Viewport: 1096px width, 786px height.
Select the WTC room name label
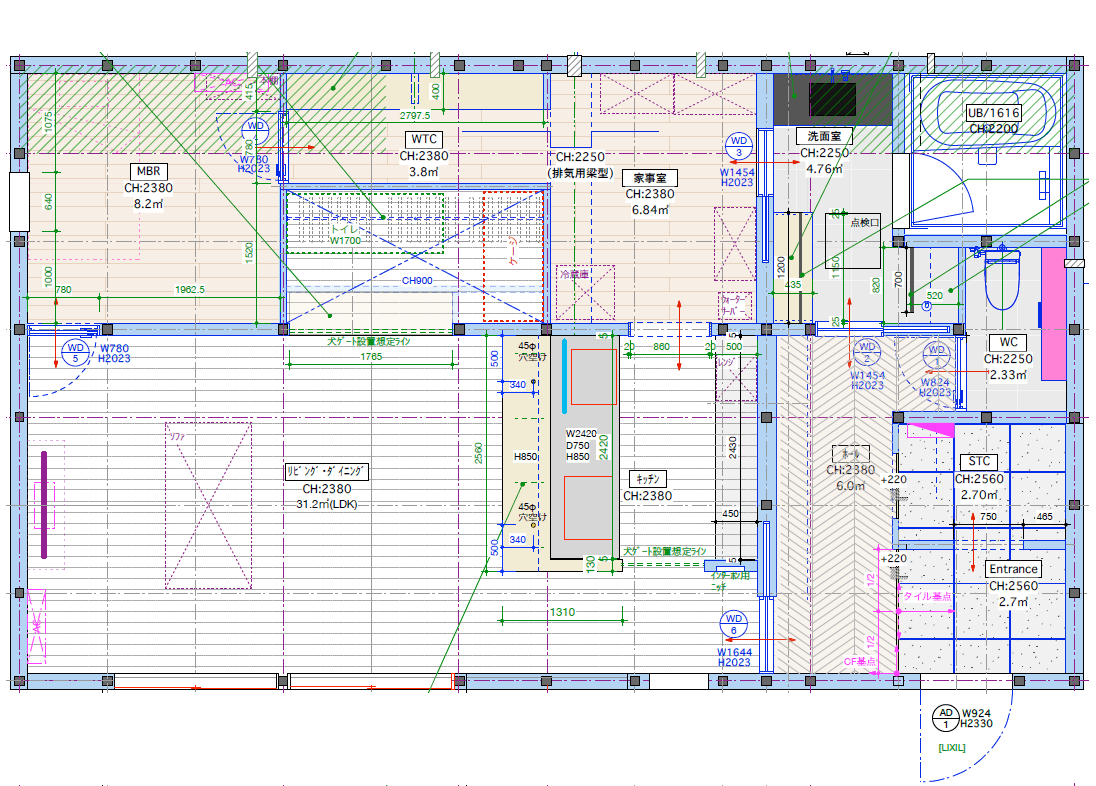[x=424, y=139]
